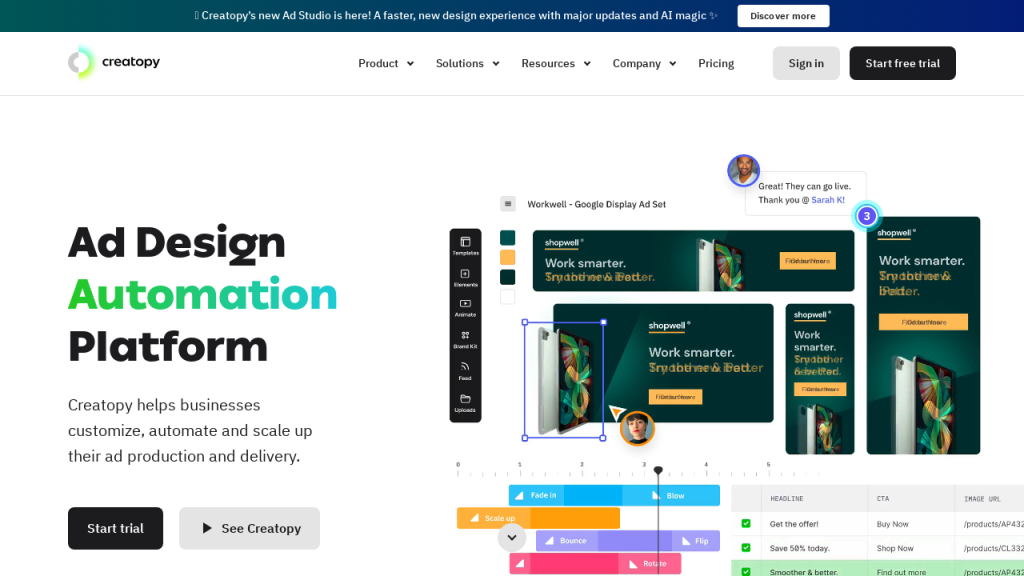Select the white color swatch
The width and height of the screenshot is (1024, 576).
507,297
